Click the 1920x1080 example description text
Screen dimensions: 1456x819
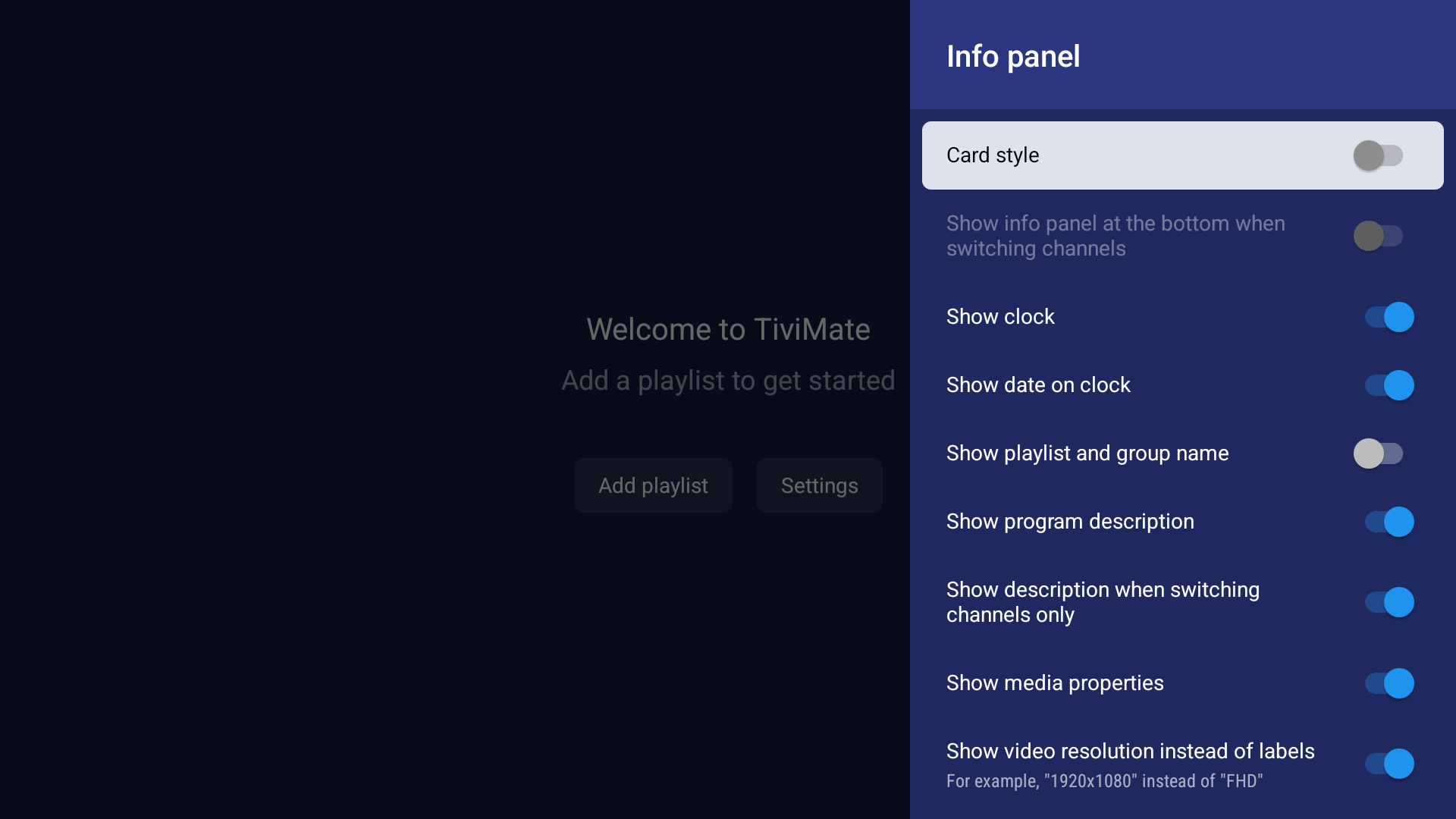[1104, 781]
